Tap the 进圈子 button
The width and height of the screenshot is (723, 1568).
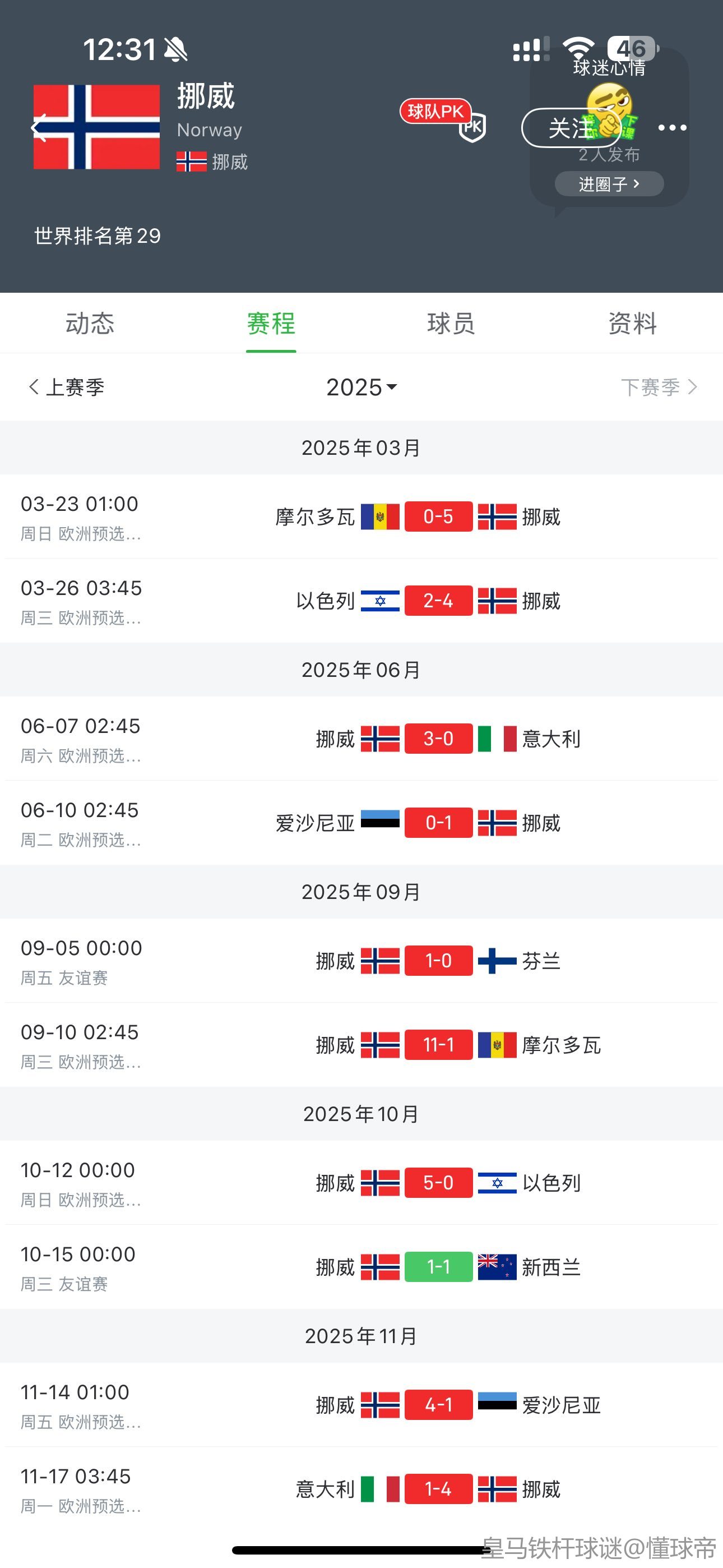coord(609,184)
